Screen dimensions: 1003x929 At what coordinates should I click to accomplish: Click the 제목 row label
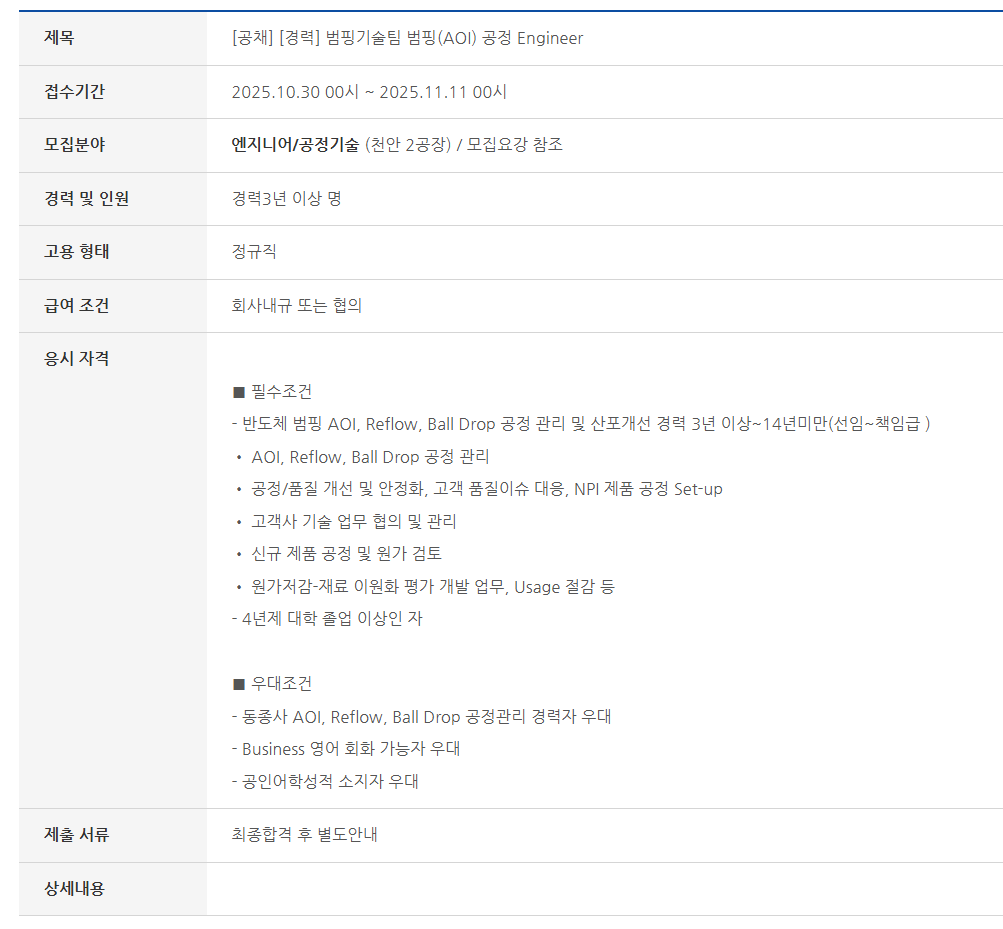60,39
